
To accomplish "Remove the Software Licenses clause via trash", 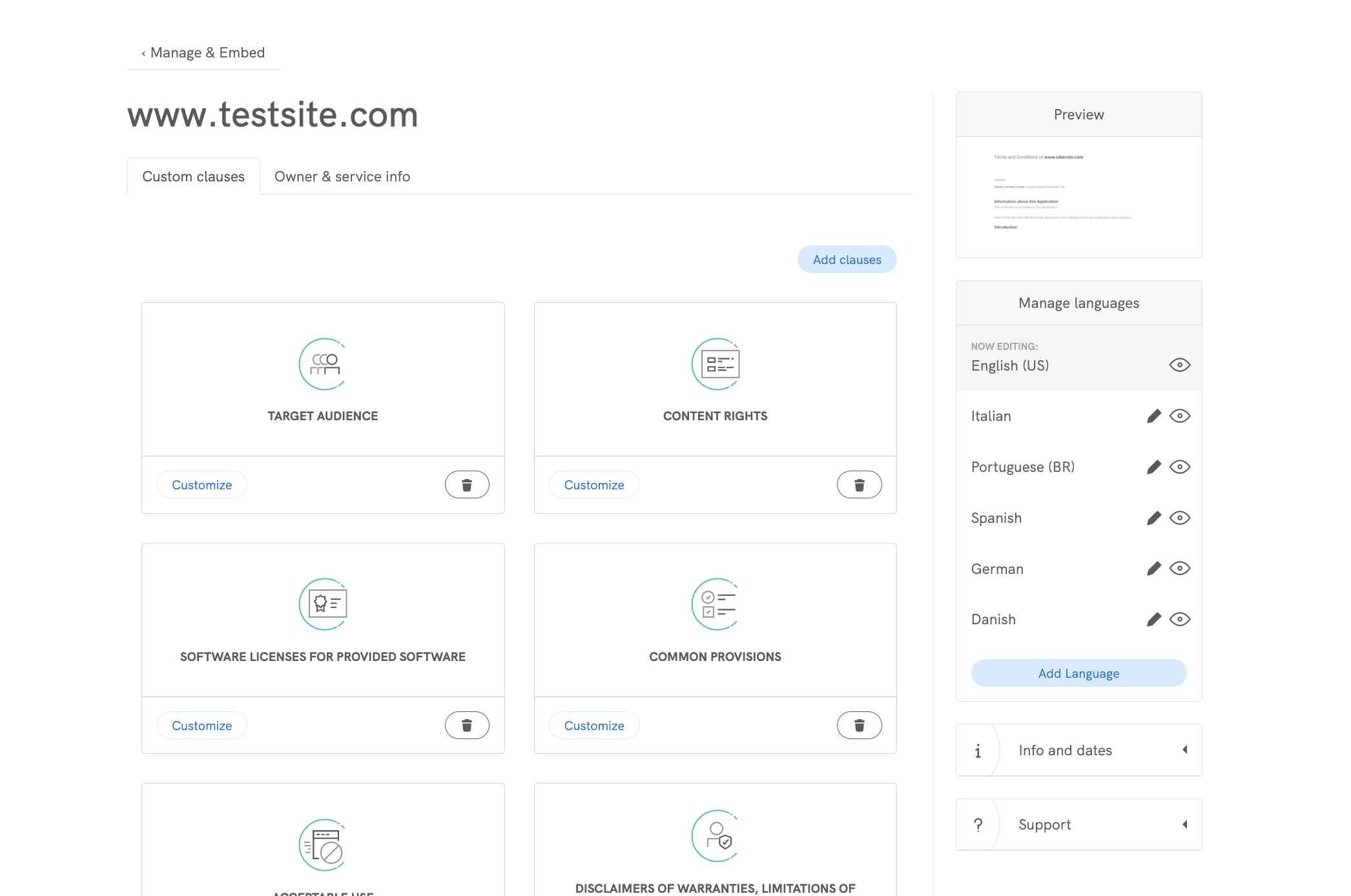I will pyautogui.click(x=466, y=726).
